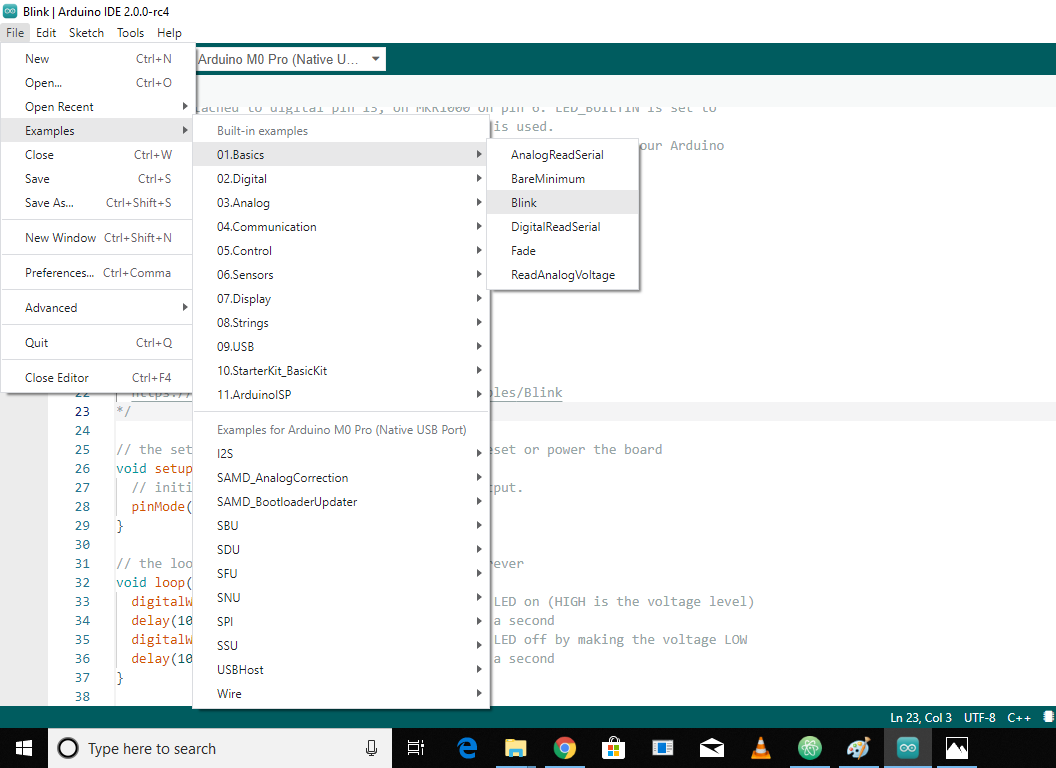Open the Tools menu
1056x768 pixels.
(130, 32)
